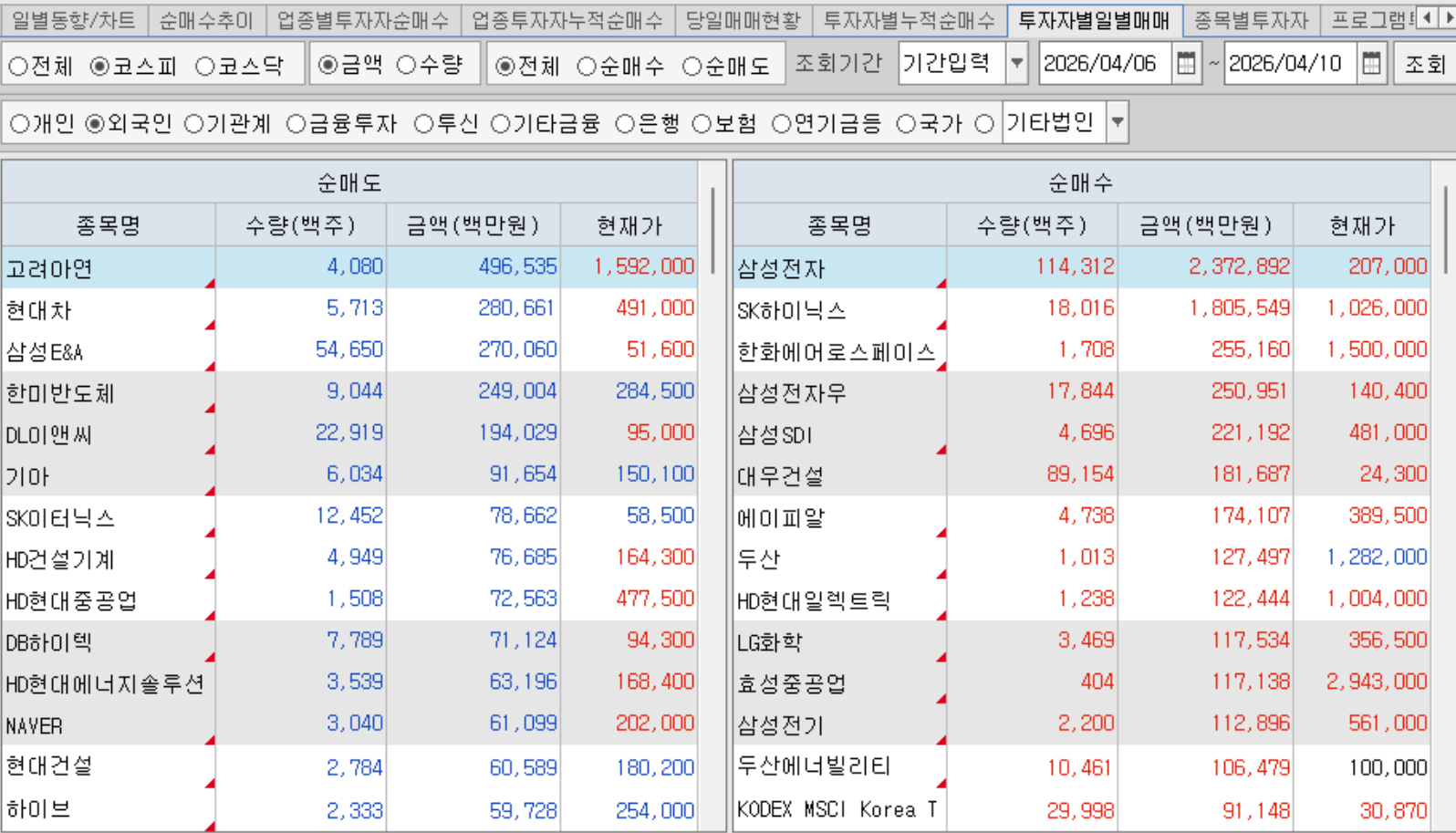Click the 조회 search button
Viewport: 1456px width, 833px height.
coord(1425,64)
